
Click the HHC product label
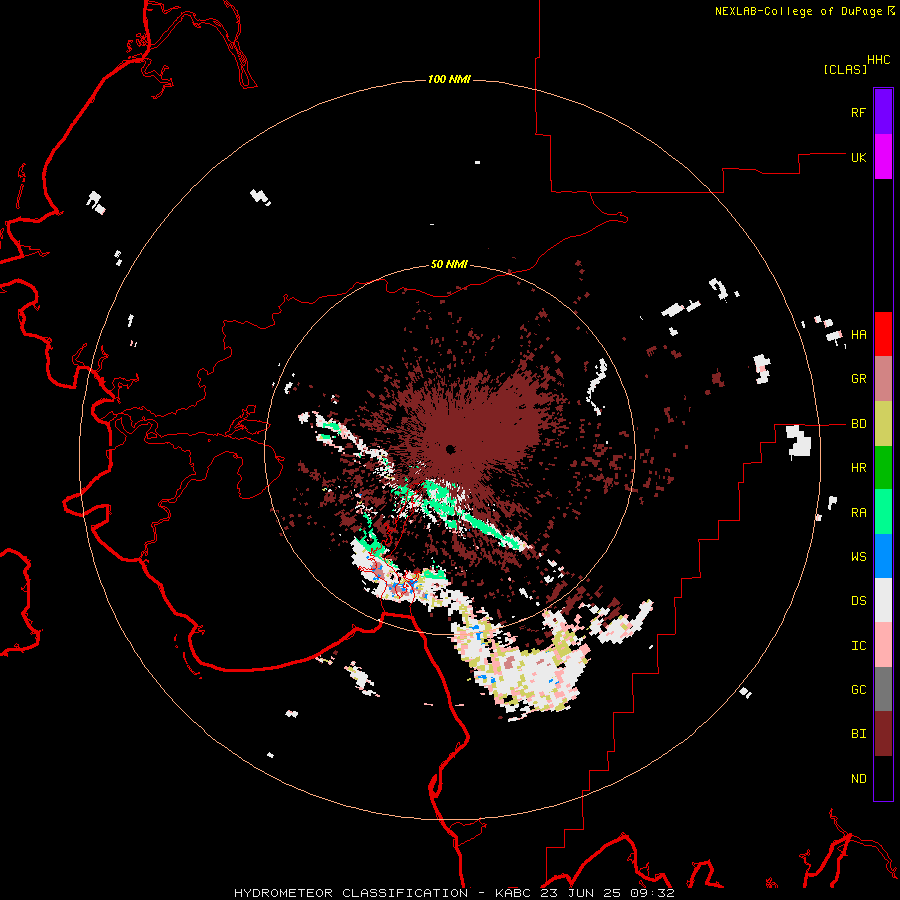(x=879, y=60)
